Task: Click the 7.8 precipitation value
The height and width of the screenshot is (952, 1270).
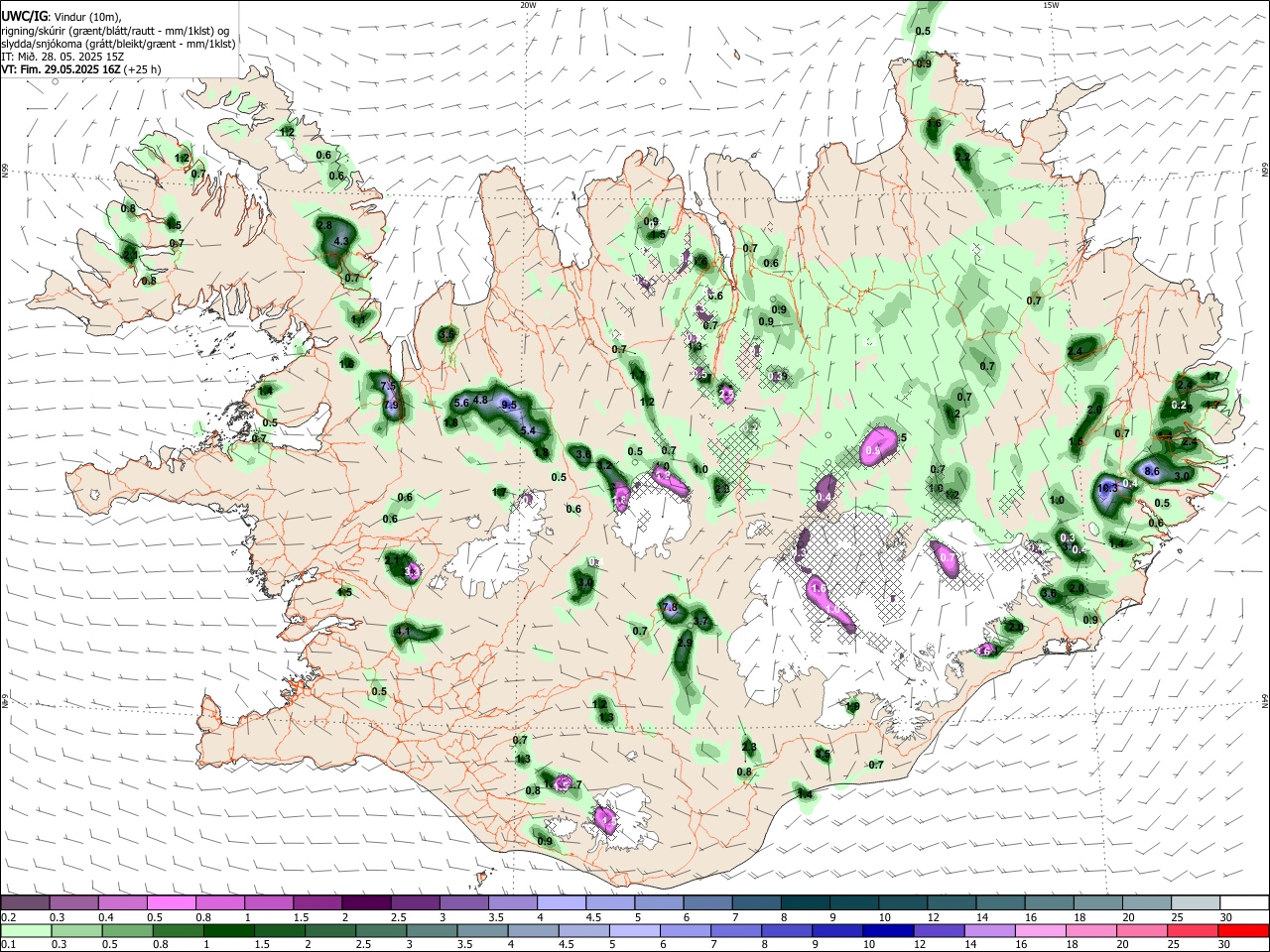Action: click(x=669, y=607)
